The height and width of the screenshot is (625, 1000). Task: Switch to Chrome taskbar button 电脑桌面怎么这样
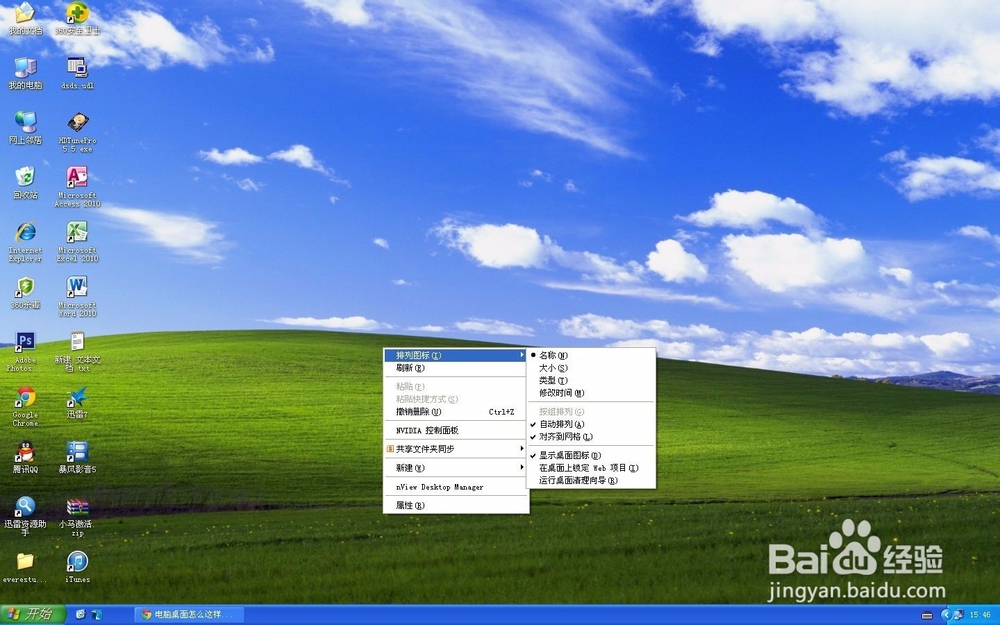[x=189, y=615]
